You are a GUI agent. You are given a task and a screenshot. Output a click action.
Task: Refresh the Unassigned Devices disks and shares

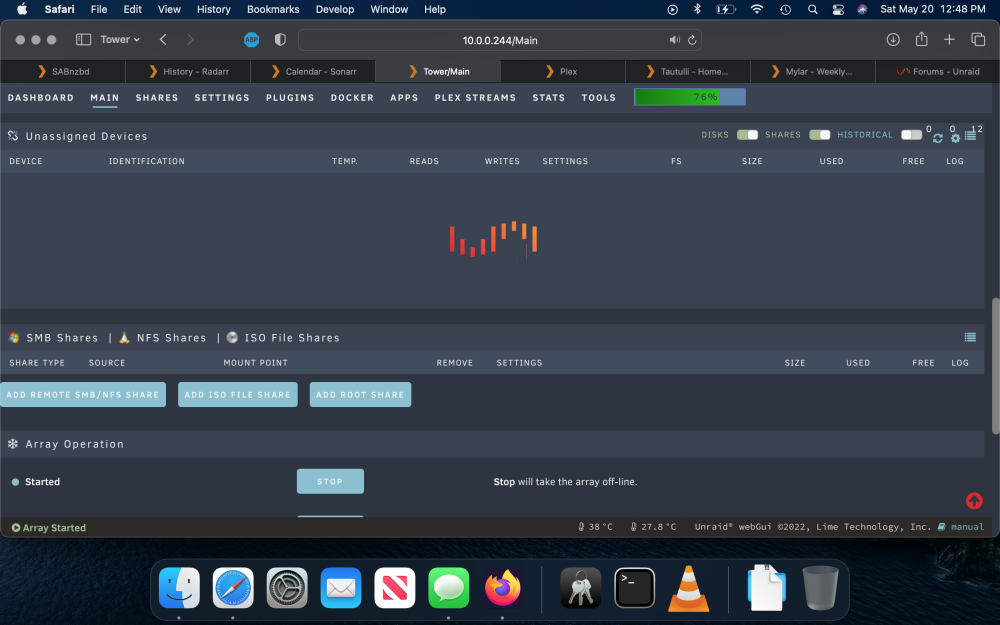(938, 138)
